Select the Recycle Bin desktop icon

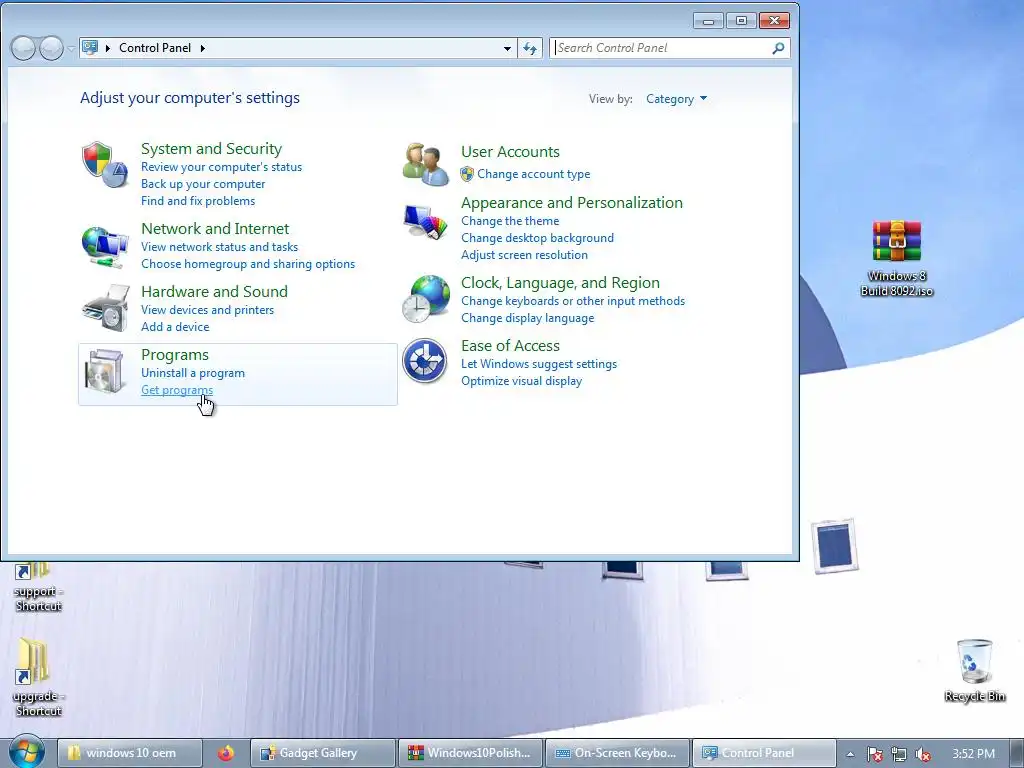[974, 671]
